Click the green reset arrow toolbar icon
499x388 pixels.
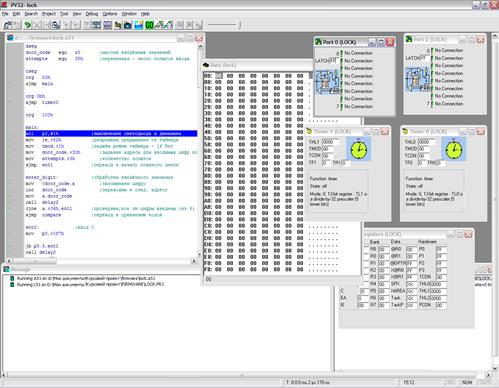(x=28, y=25)
